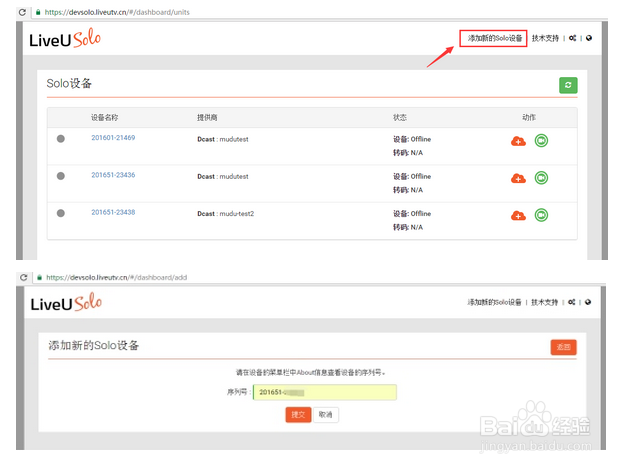The image size is (626, 468).
Task: Click Dcast : mudutest in 201651-23436 row
Action: 223,176
